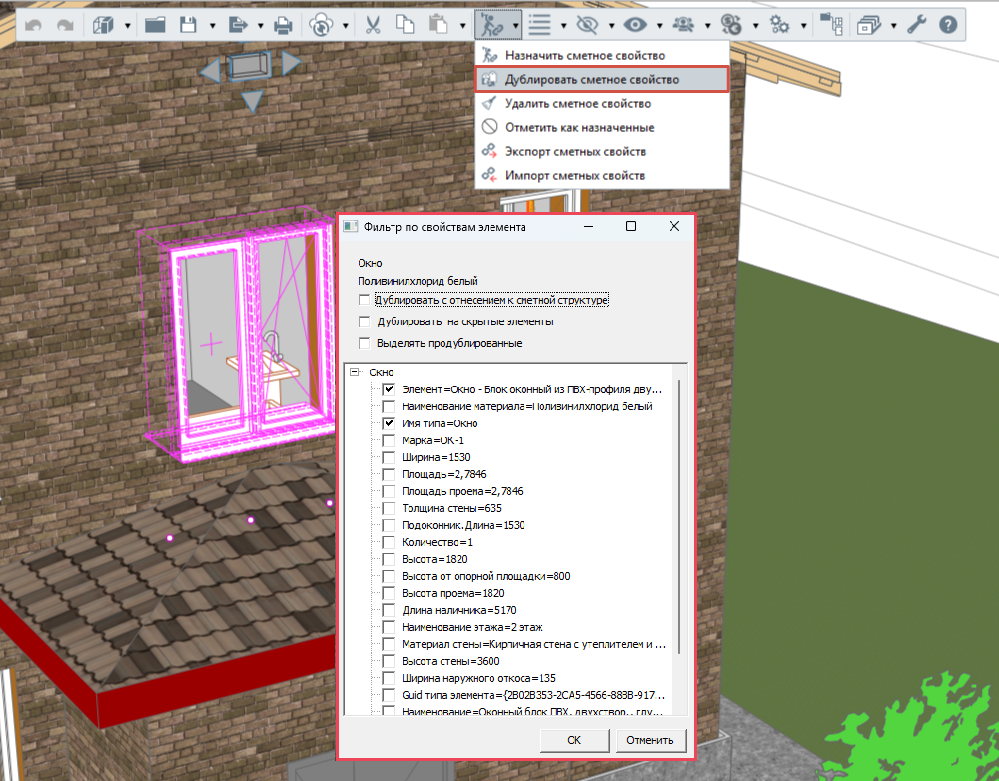This screenshot has width=999, height=781.
Task: Click the Undo arrow icon
Action: click(33, 25)
